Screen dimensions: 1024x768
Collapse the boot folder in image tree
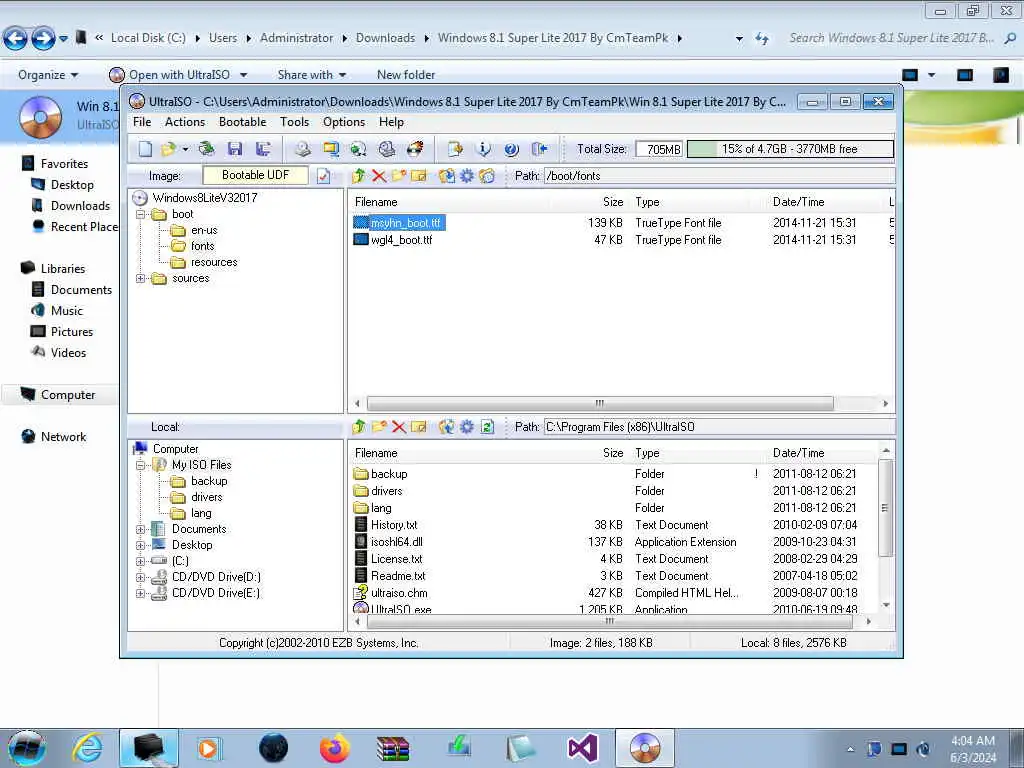140,214
